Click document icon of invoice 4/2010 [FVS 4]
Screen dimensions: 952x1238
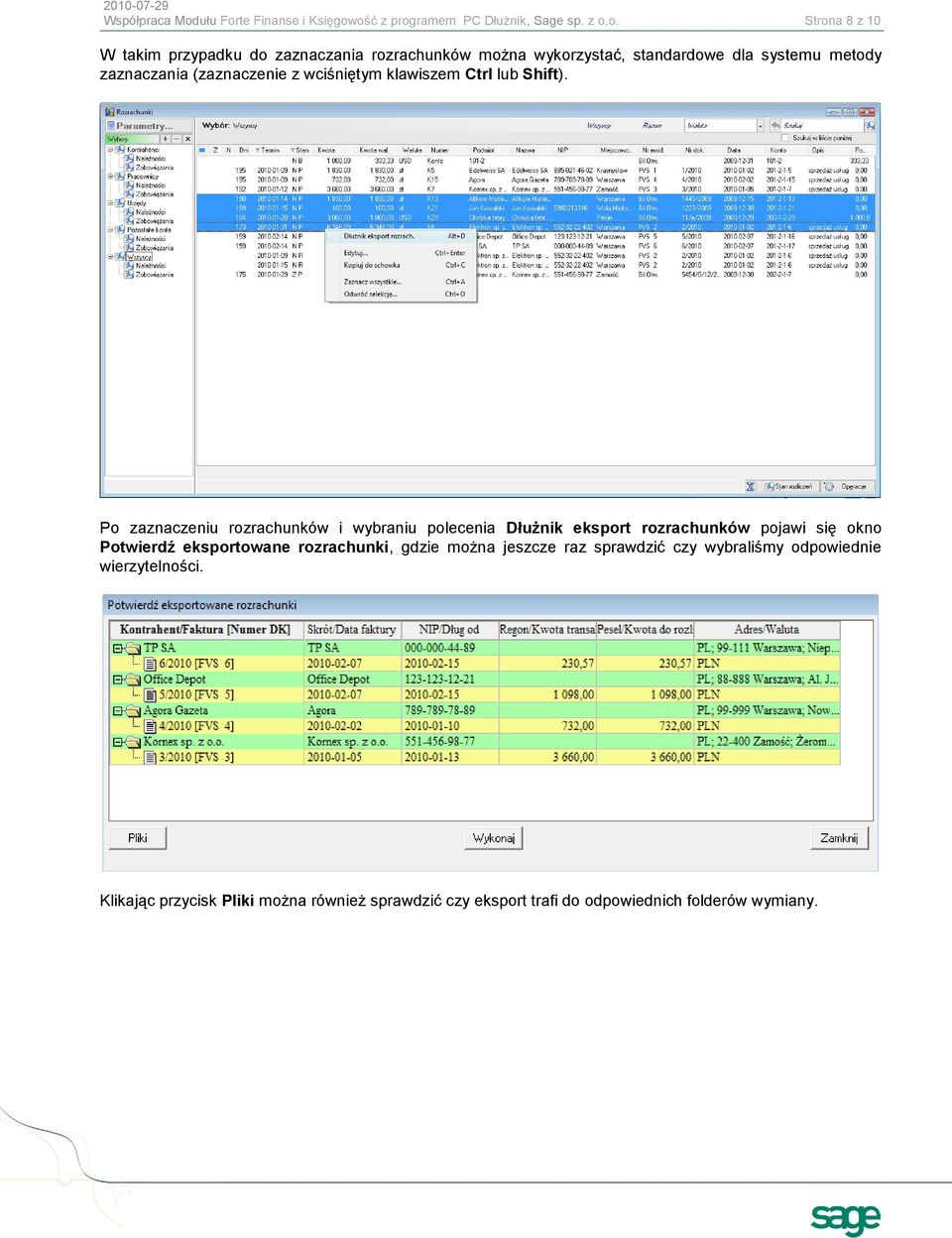[x=150, y=726]
